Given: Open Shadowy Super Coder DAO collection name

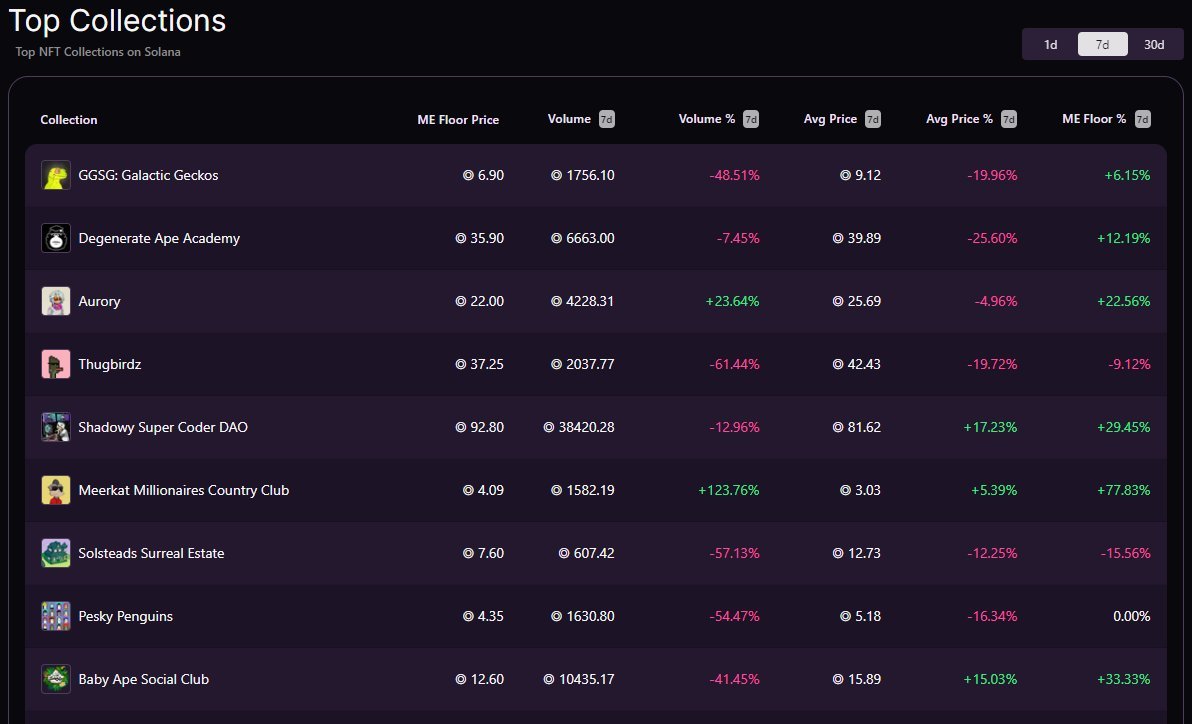Looking at the screenshot, I should click(163, 427).
